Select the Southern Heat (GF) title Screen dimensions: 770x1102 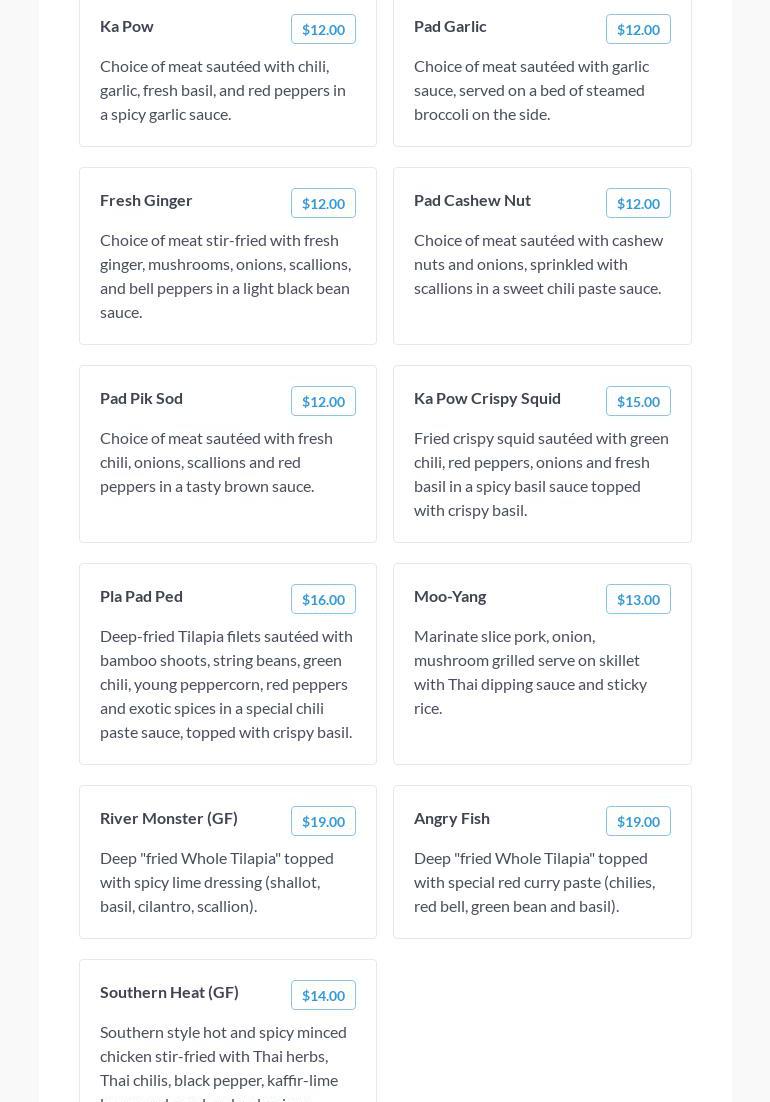point(169,992)
